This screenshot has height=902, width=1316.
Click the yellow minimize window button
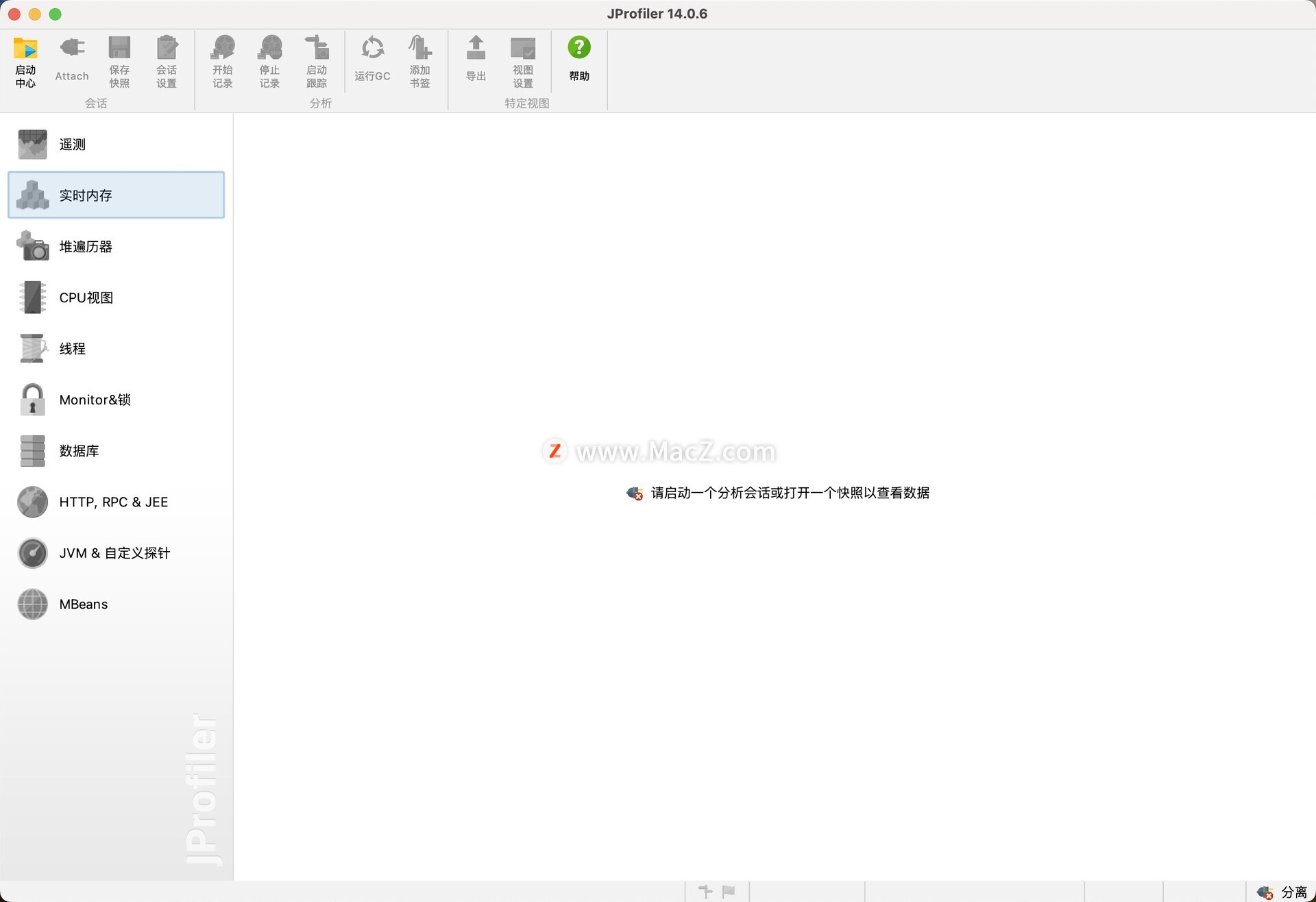pos(35,14)
